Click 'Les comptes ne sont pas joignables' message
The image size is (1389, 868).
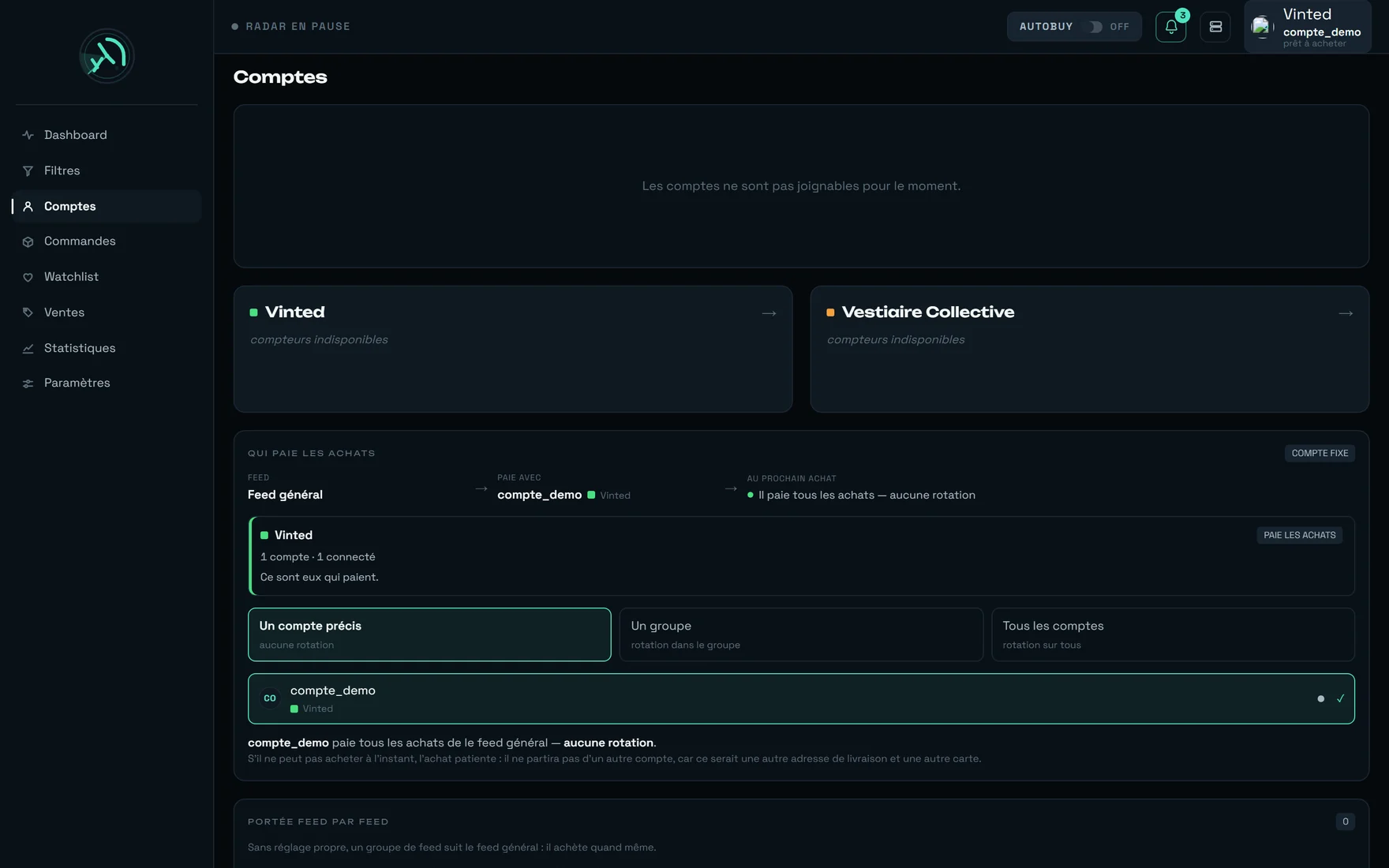point(801,186)
